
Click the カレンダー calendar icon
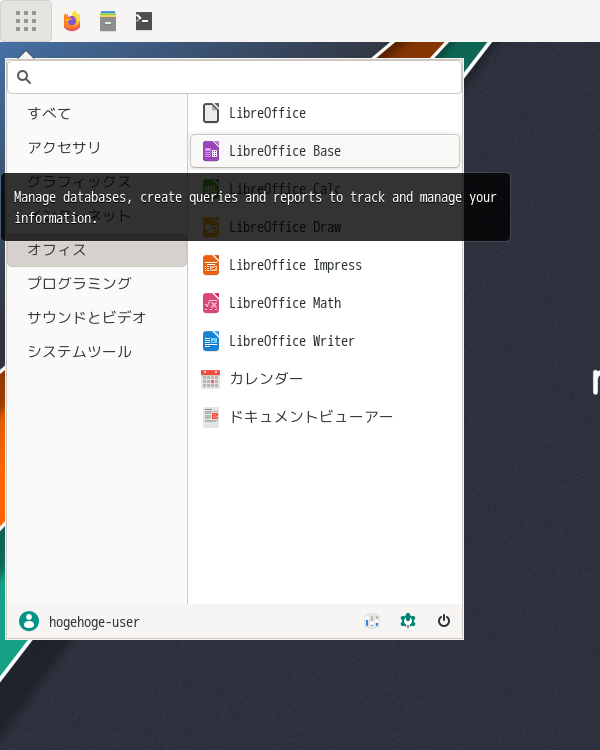click(x=211, y=379)
